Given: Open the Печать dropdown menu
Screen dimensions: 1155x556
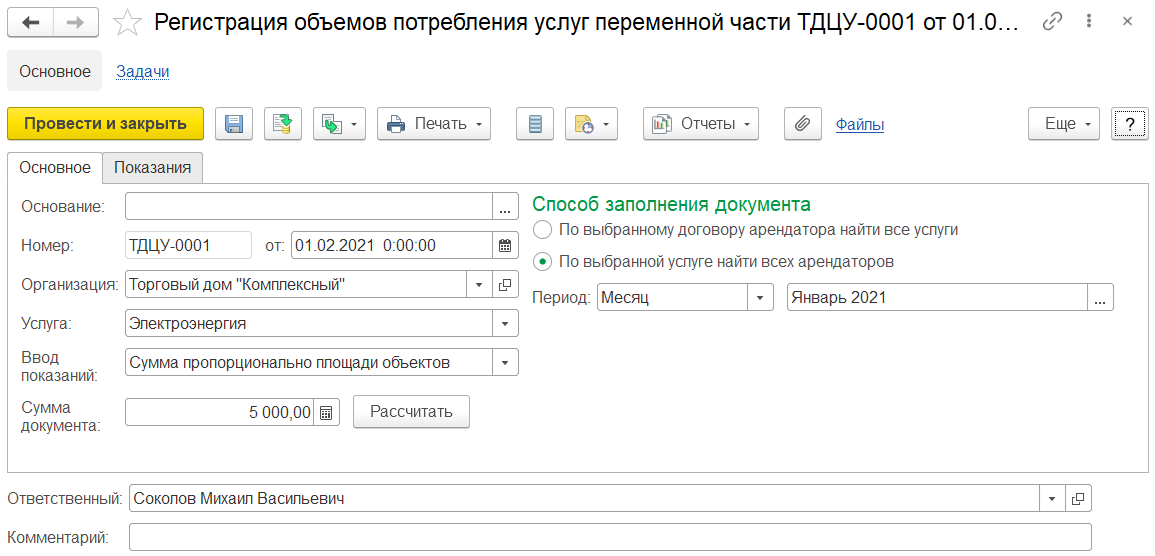Looking at the screenshot, I should (434, 124).
